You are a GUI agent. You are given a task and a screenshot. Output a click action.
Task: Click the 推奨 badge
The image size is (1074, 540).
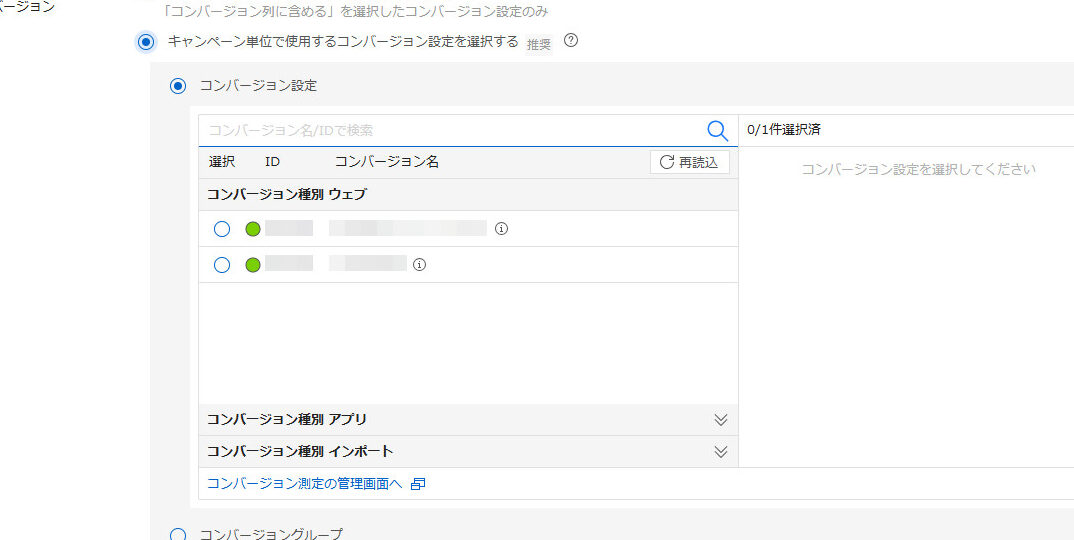pyautogui.click(x=538, y=45)
